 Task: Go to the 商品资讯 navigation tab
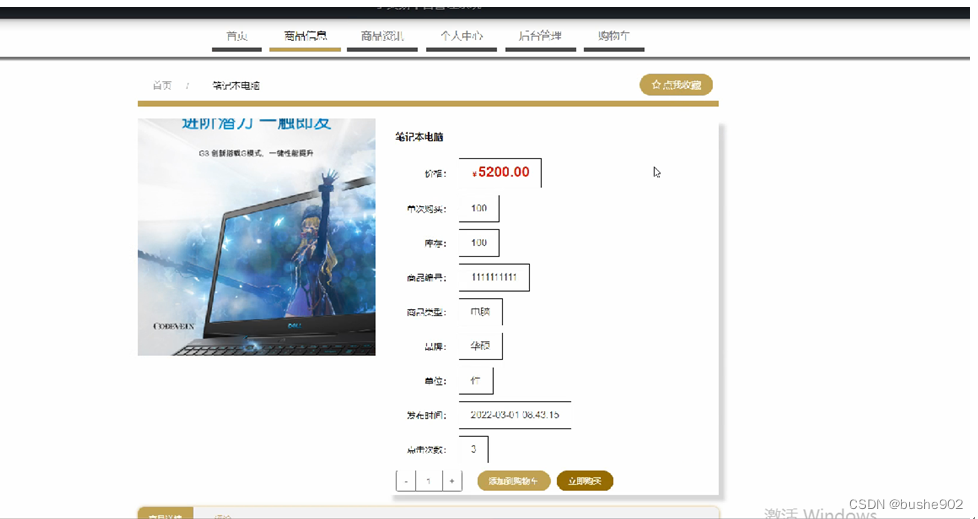point(382,37)
